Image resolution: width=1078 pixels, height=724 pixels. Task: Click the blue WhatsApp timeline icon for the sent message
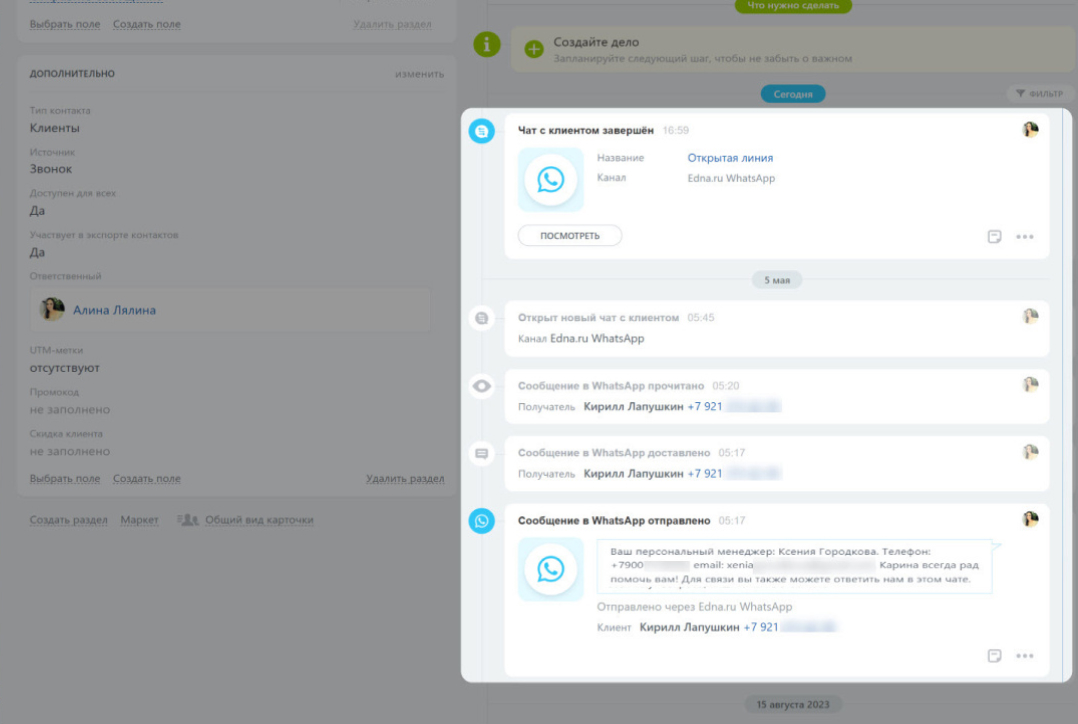click(x=482, y=520)
